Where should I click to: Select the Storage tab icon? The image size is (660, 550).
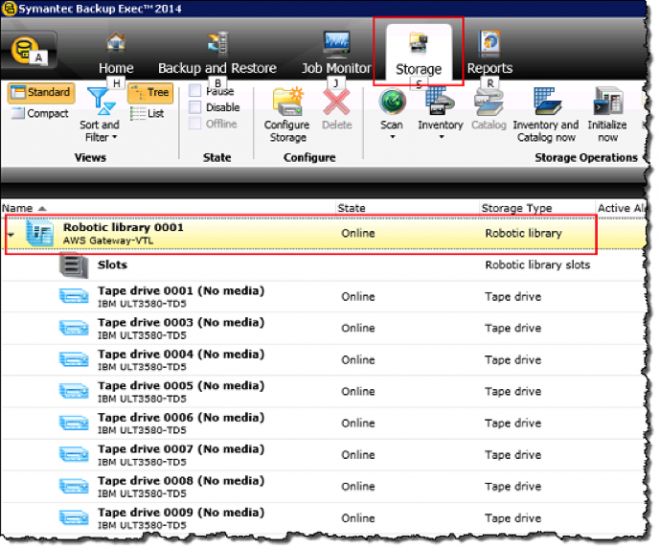coord(418,43)
